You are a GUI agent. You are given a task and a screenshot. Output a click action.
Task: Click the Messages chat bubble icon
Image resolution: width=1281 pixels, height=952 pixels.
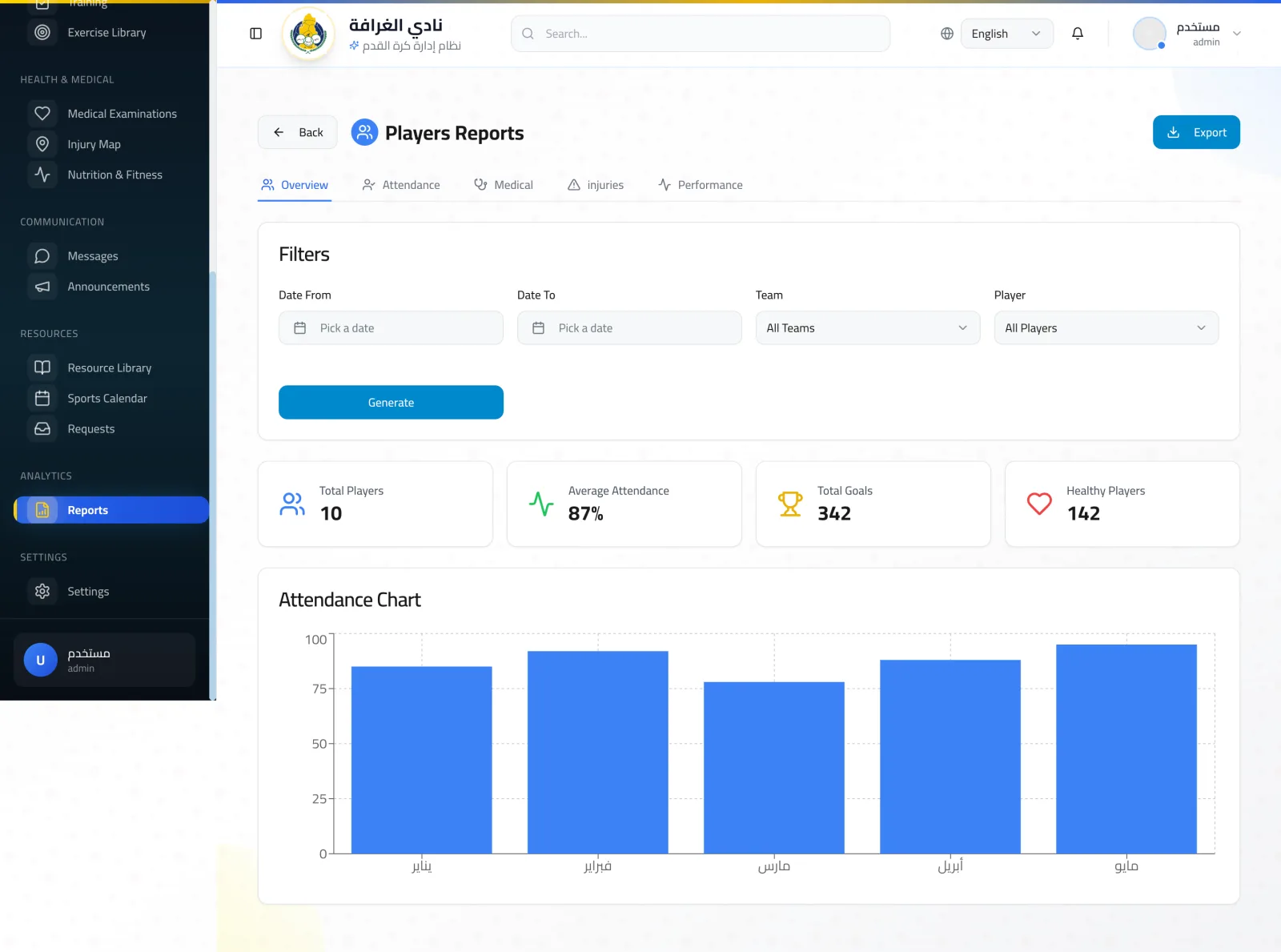(x=42, y=256)
